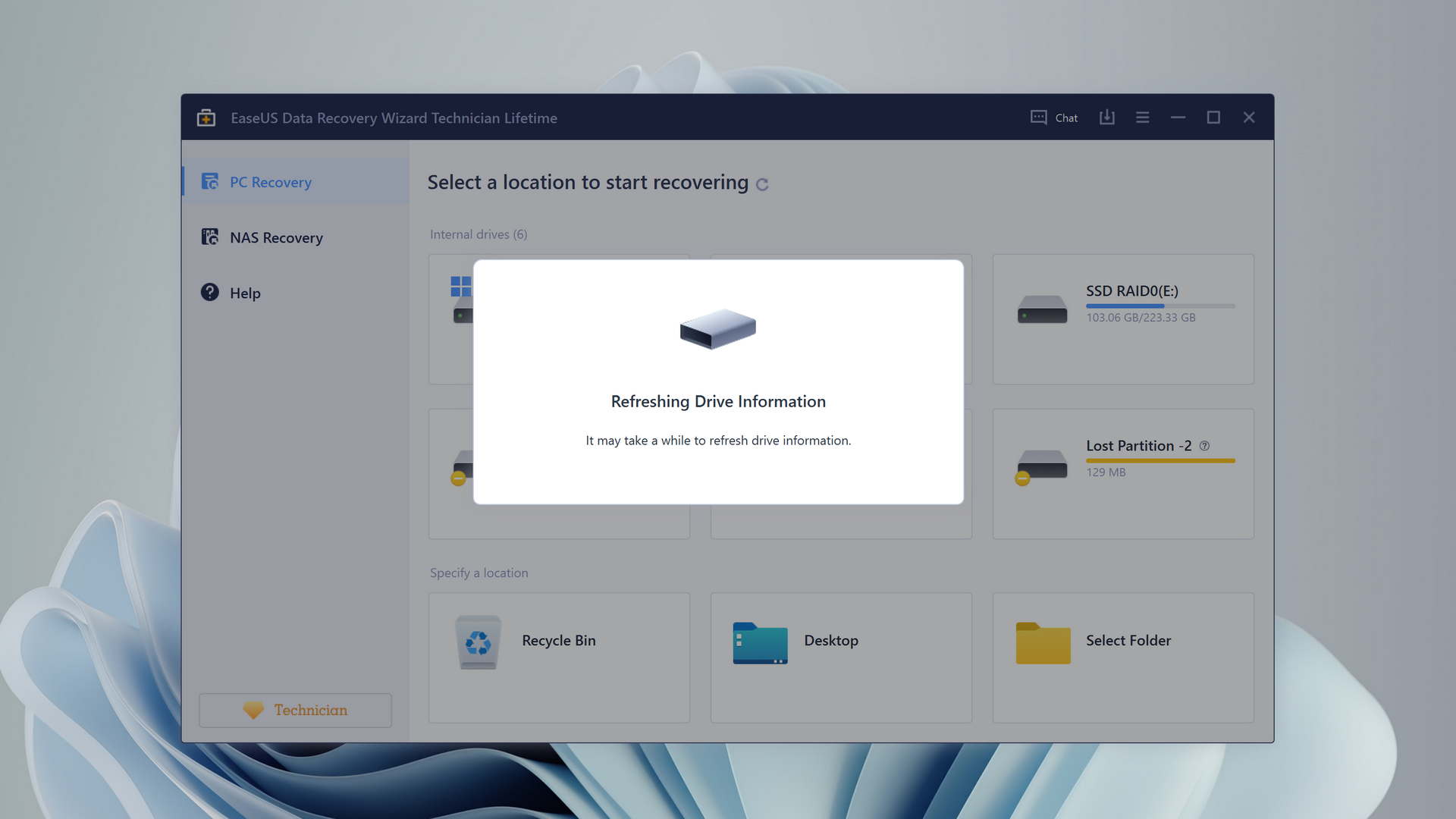
Task: Click the chat bubble icon
Action: click(1039, 117)
